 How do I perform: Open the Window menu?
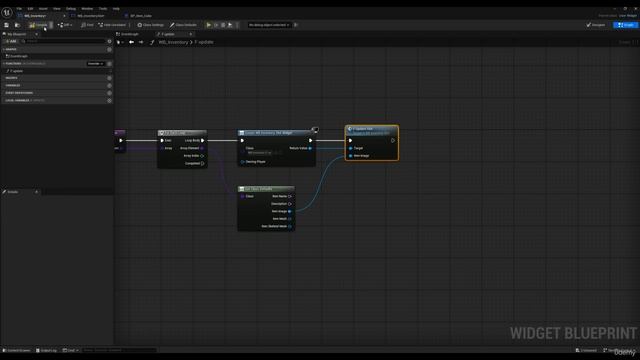(x=87, y=9)
